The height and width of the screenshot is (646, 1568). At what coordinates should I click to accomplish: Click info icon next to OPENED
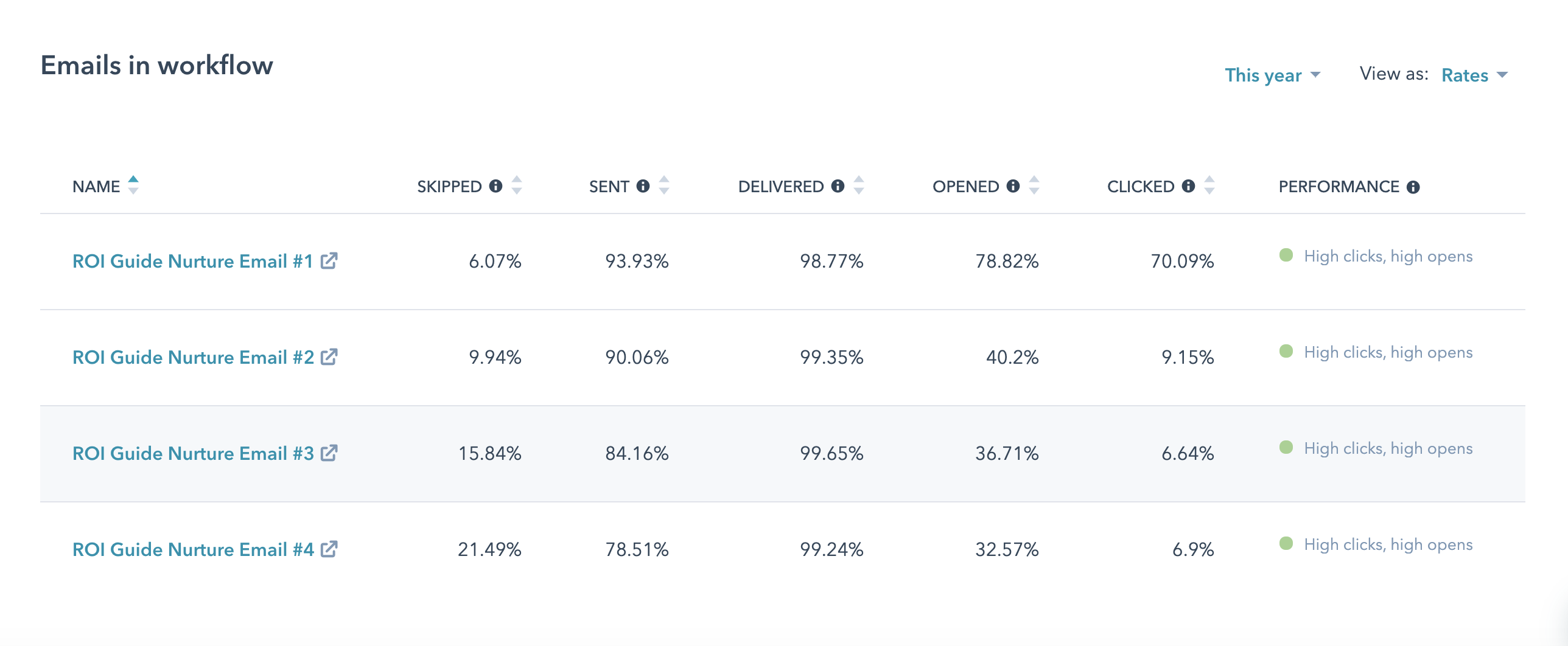point(1013,186)
